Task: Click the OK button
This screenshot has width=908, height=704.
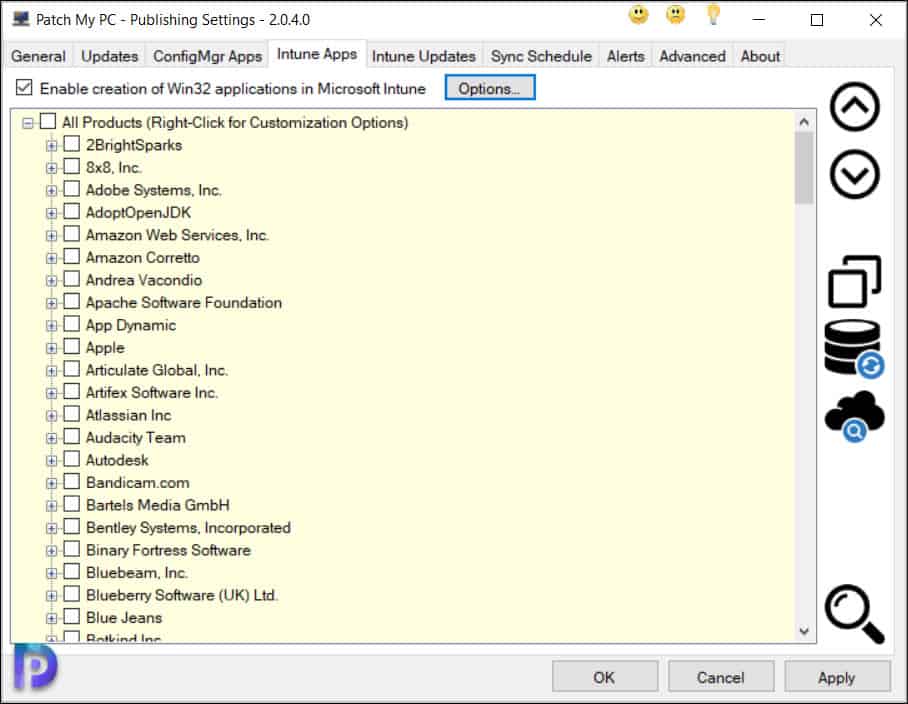Action: point(604,677)
